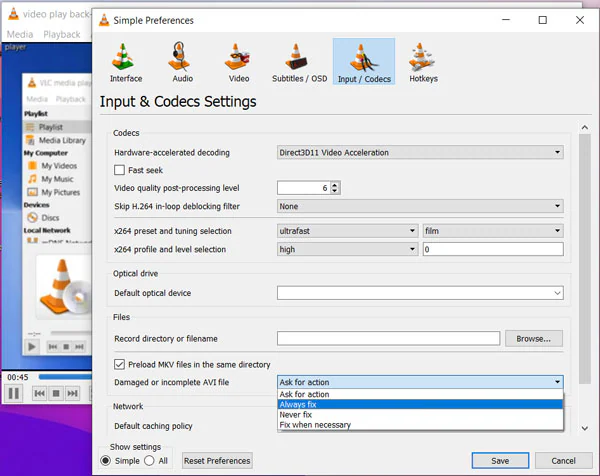The image size is (600, 476).
Task: Click the Record directory or filename field
Action: click(x=388, y=339)
